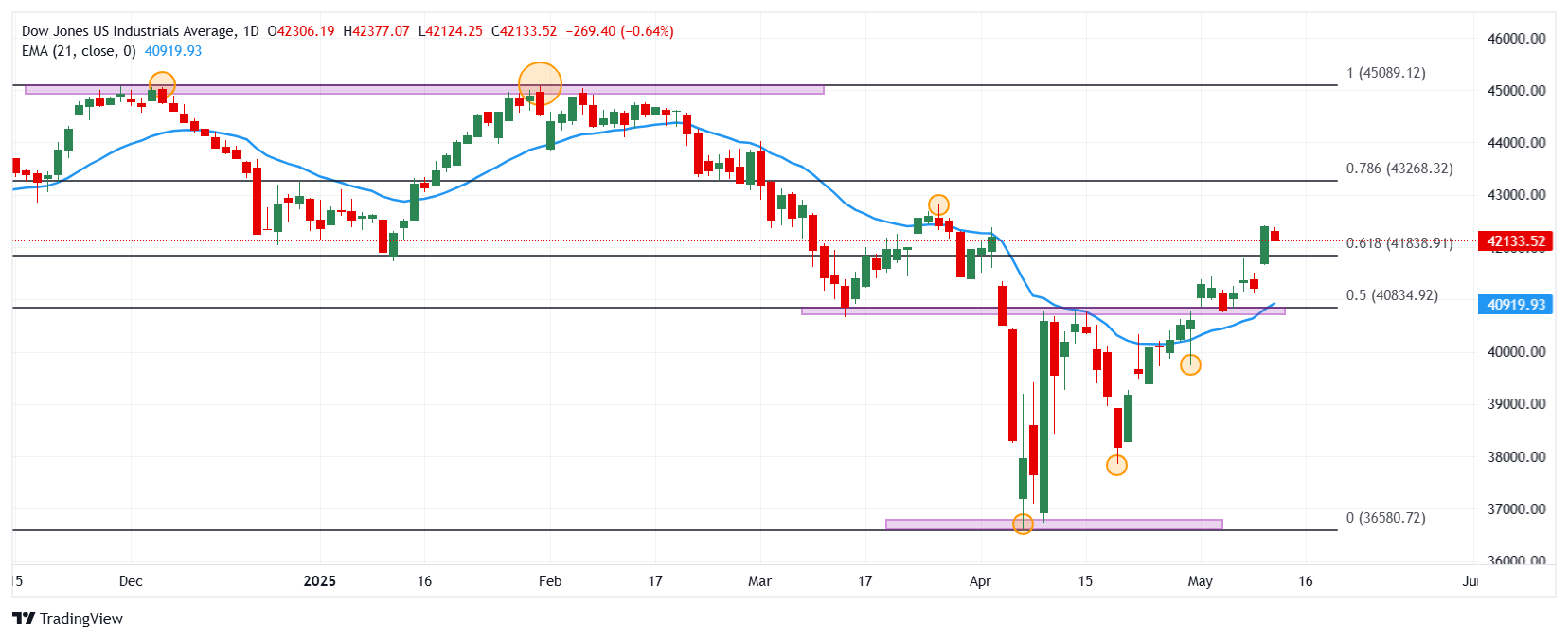This screenshot has width=1568, height=639.
Task: Select the Dow Jones US Industrials Average title
Action: tap(129, 31)
